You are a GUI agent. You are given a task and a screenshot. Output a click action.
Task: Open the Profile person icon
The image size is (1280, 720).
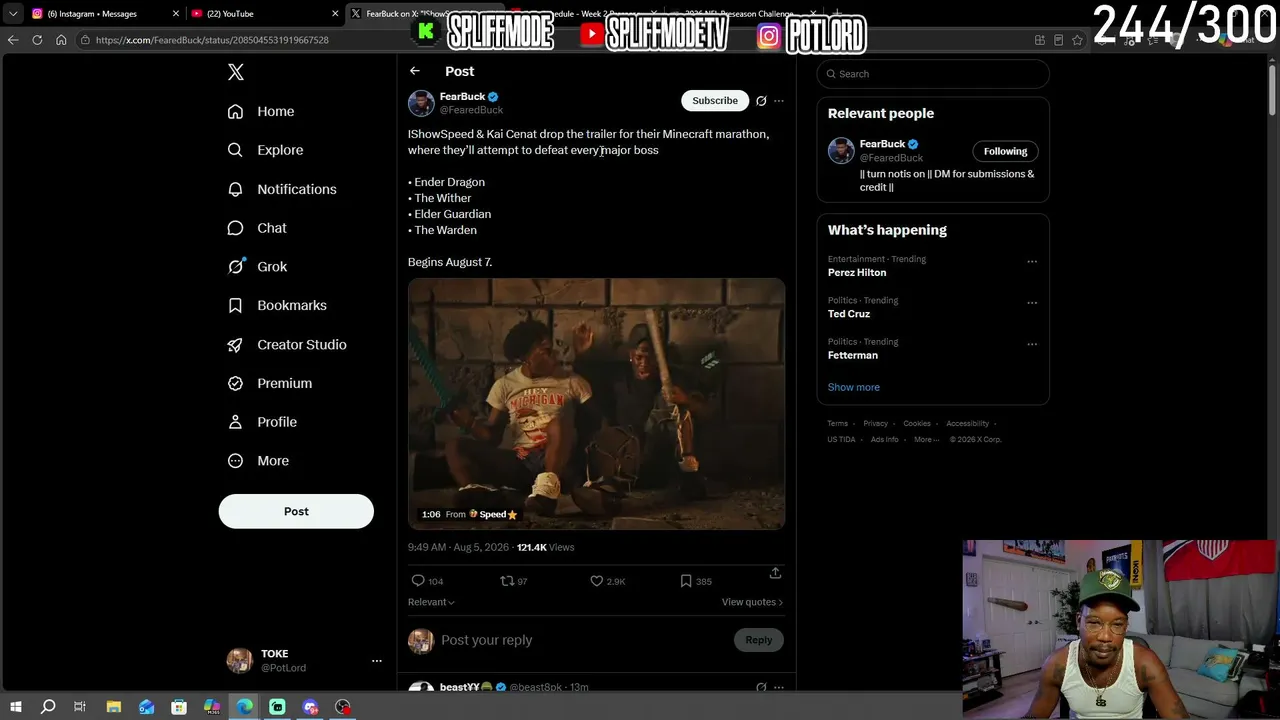235,422
